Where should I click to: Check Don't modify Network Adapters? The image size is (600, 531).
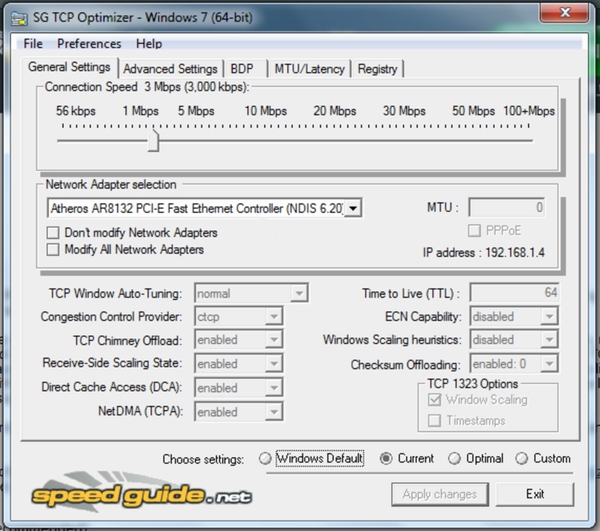[53, 233]
